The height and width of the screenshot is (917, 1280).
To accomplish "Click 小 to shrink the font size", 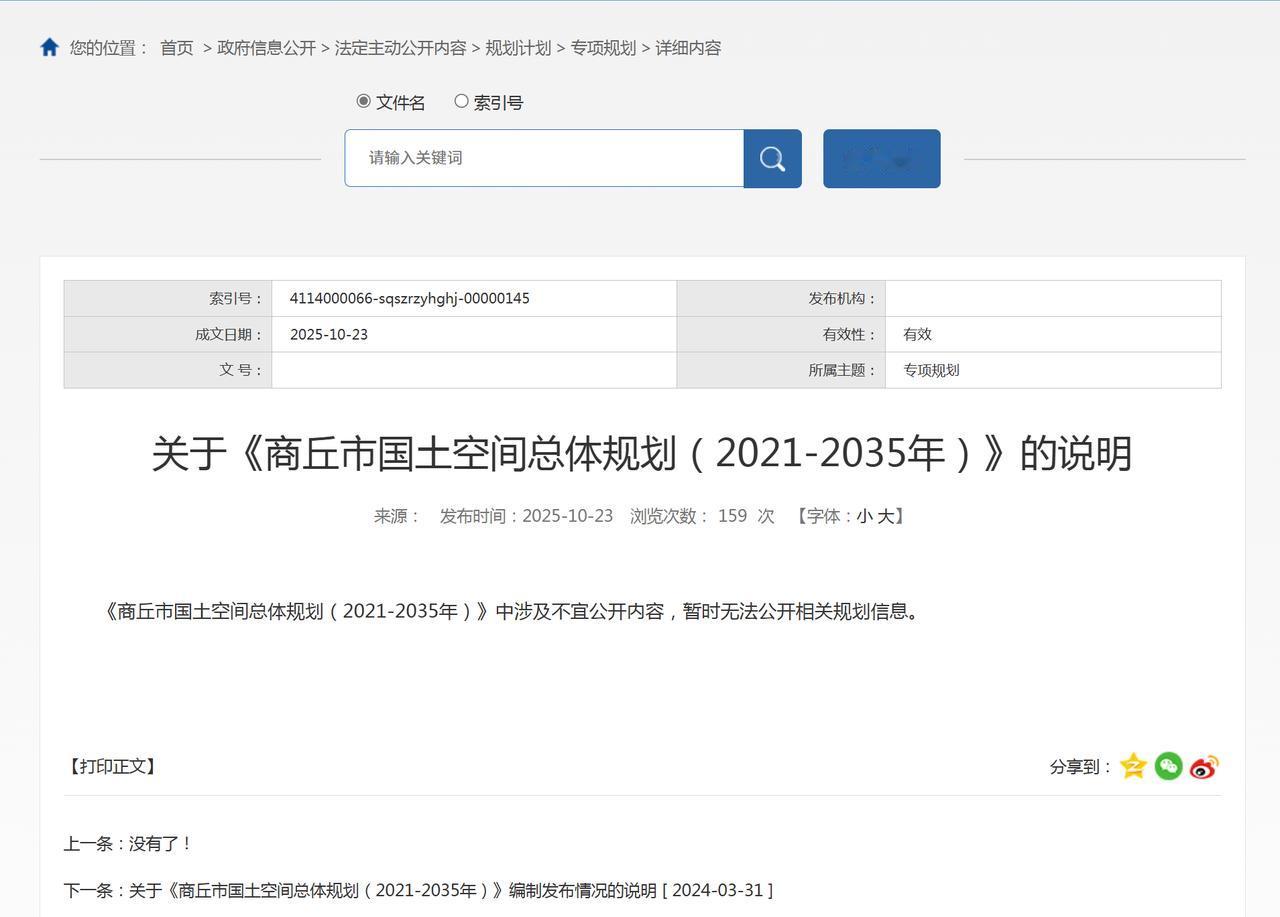I will coord(864,516).
